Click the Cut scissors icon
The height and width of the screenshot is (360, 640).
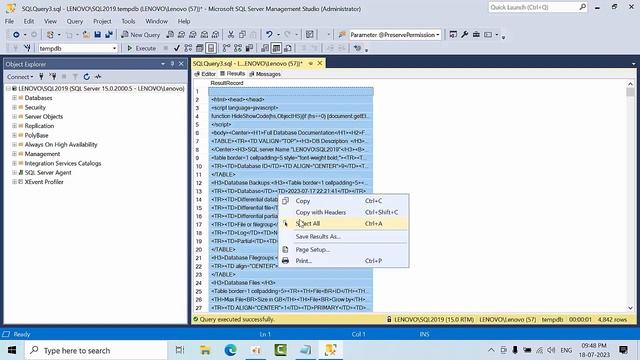(231, 35)
